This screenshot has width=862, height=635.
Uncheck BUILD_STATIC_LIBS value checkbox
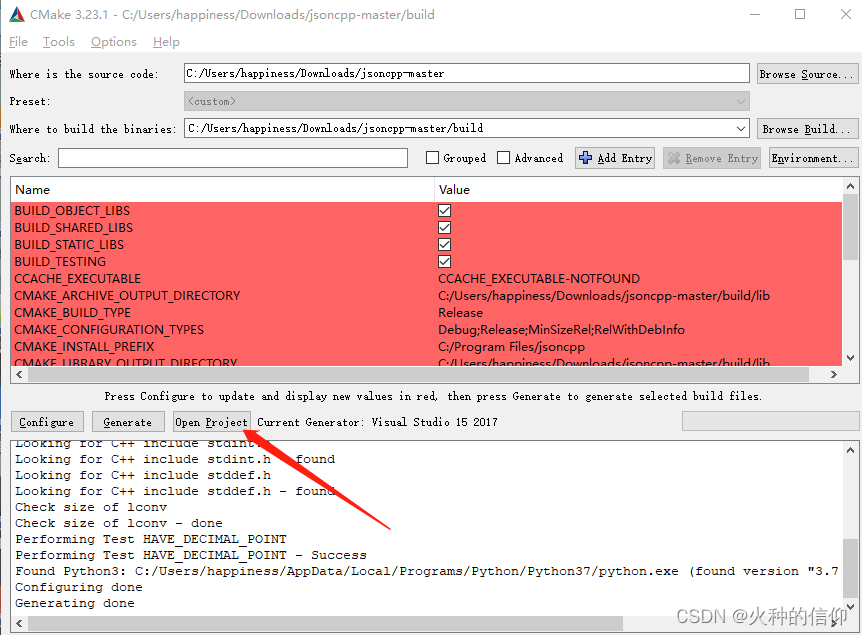(445, 245)
